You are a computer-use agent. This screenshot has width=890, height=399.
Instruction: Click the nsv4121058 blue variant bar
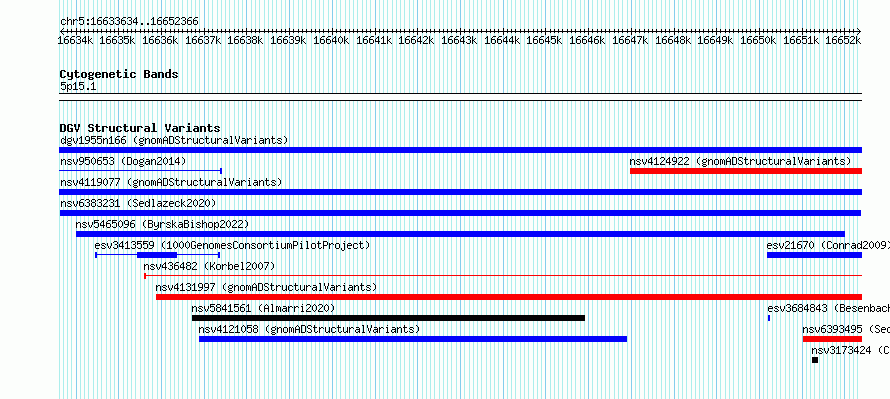pos(413,339)
